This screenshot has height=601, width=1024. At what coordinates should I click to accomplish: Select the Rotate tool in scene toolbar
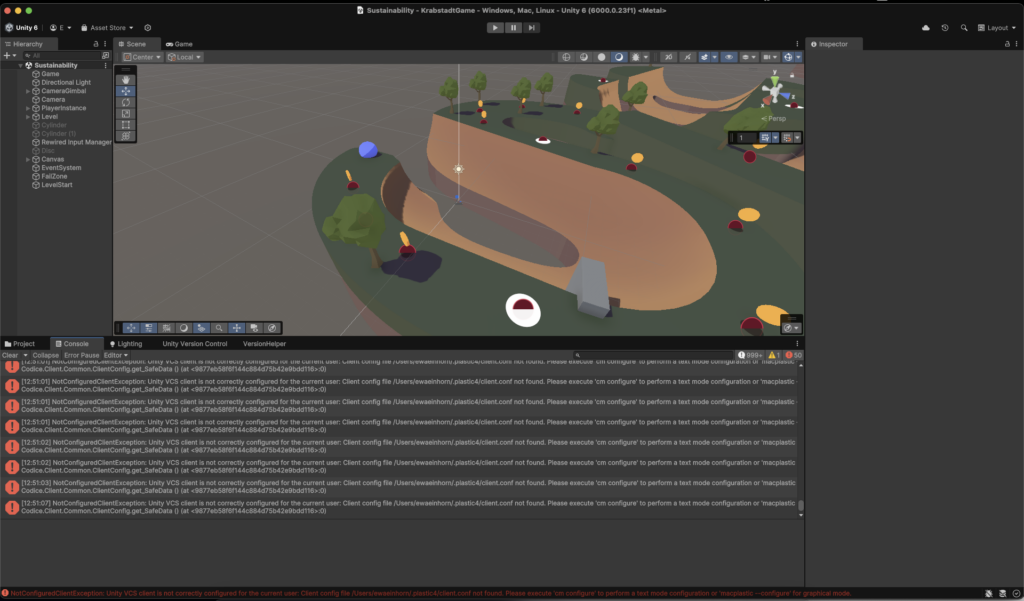click(125, 102)
